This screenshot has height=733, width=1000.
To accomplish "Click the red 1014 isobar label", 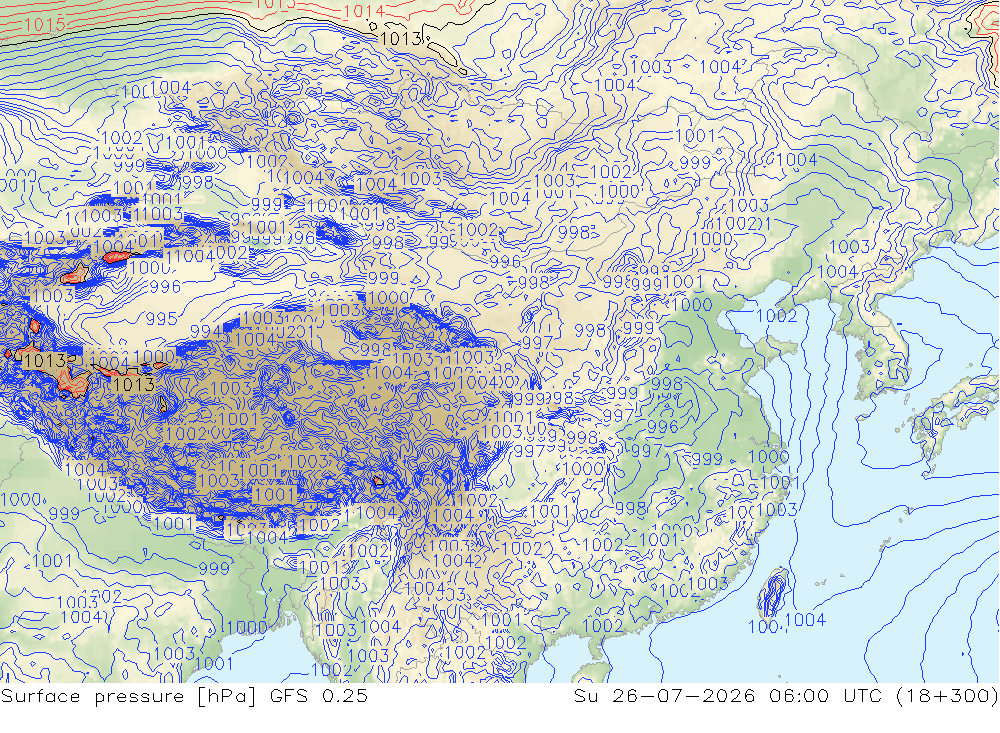I will click(x=364, y=11).
